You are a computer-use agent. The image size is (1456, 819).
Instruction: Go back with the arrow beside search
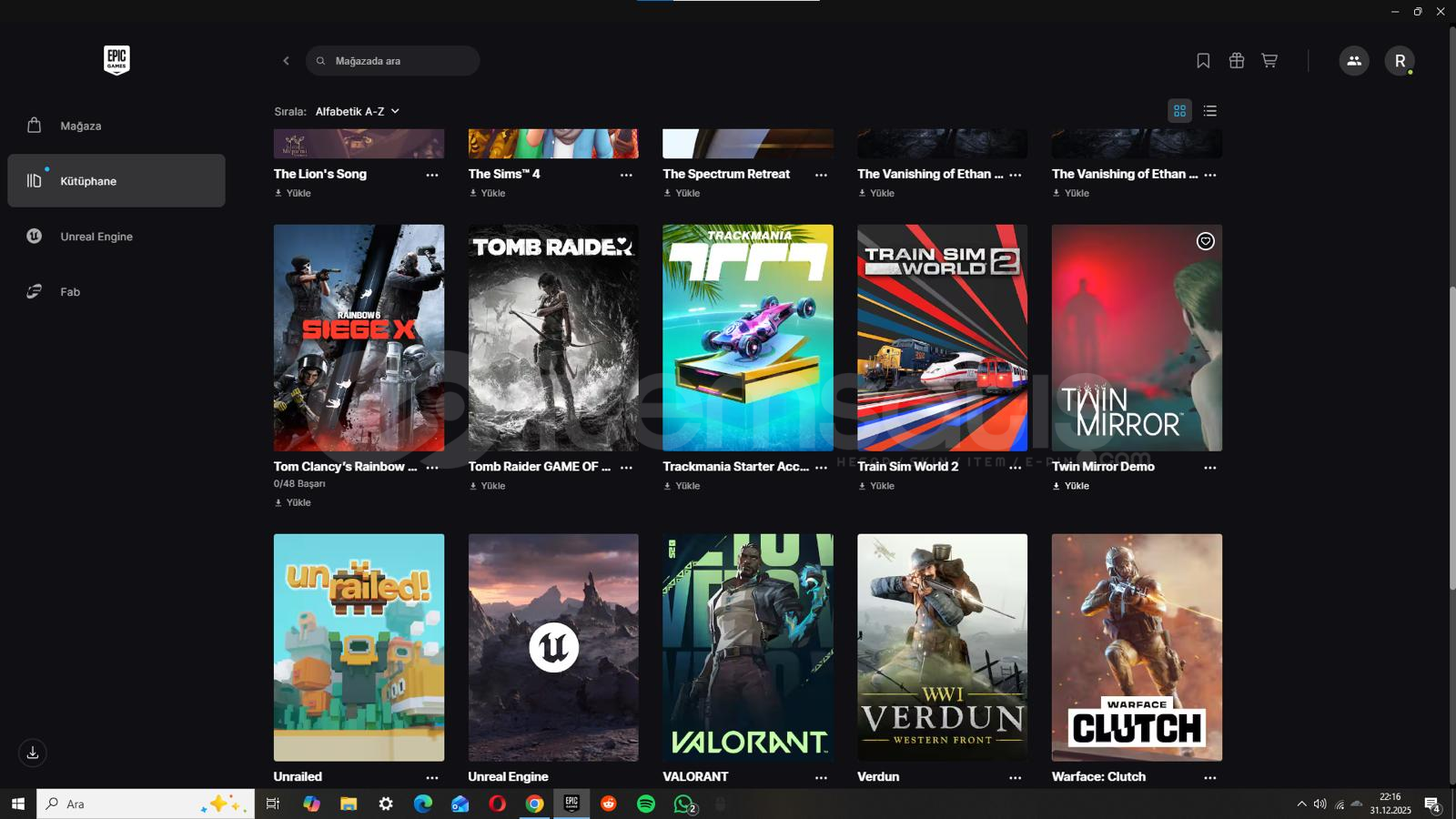286,61
